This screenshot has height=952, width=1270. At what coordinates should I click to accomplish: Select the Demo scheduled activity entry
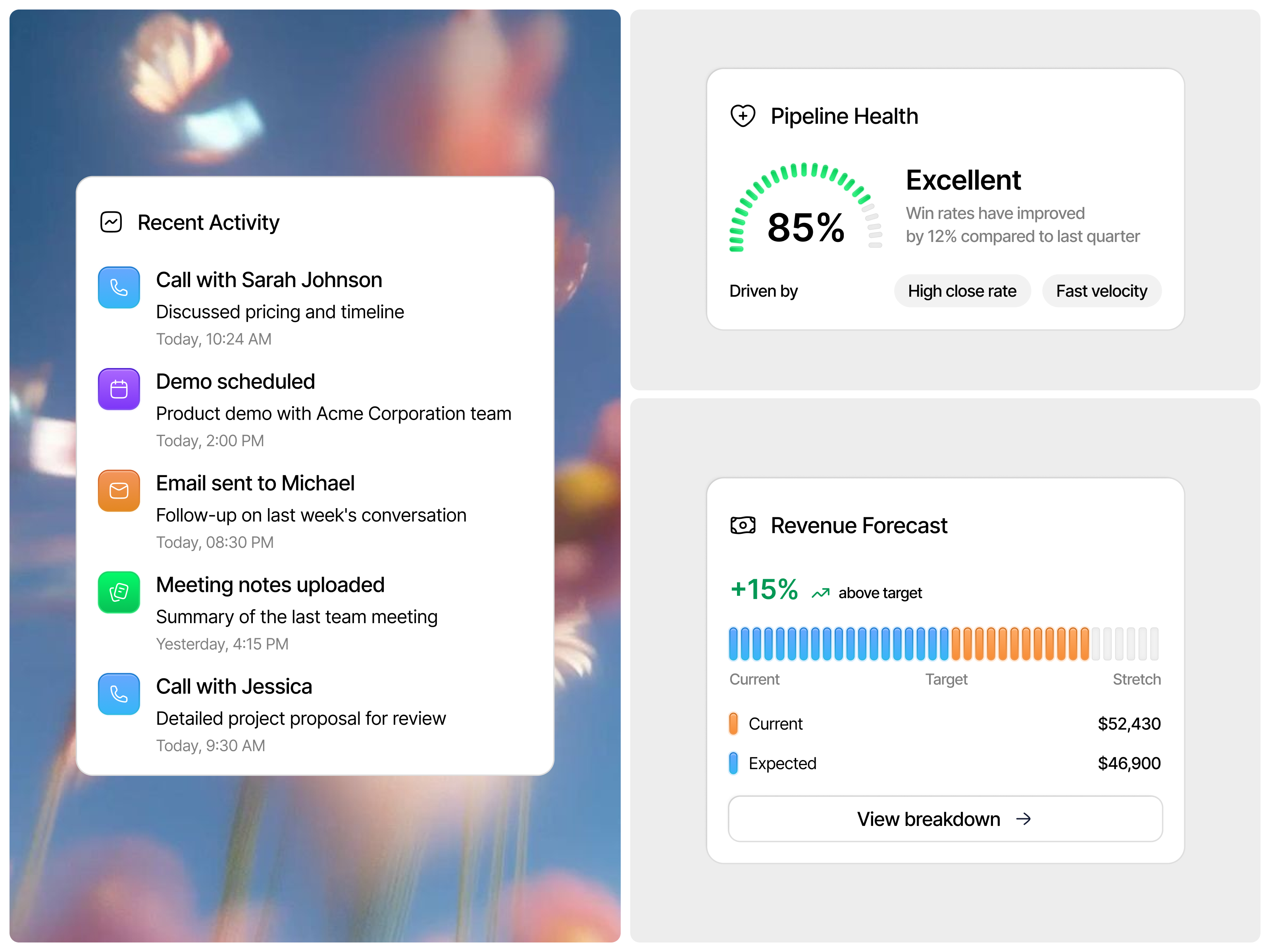(235, 381)
